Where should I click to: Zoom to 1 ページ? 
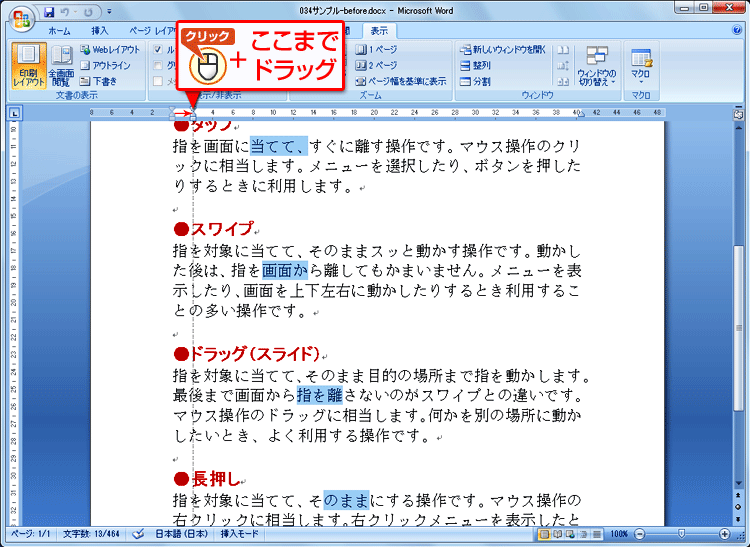coord(376,49)
